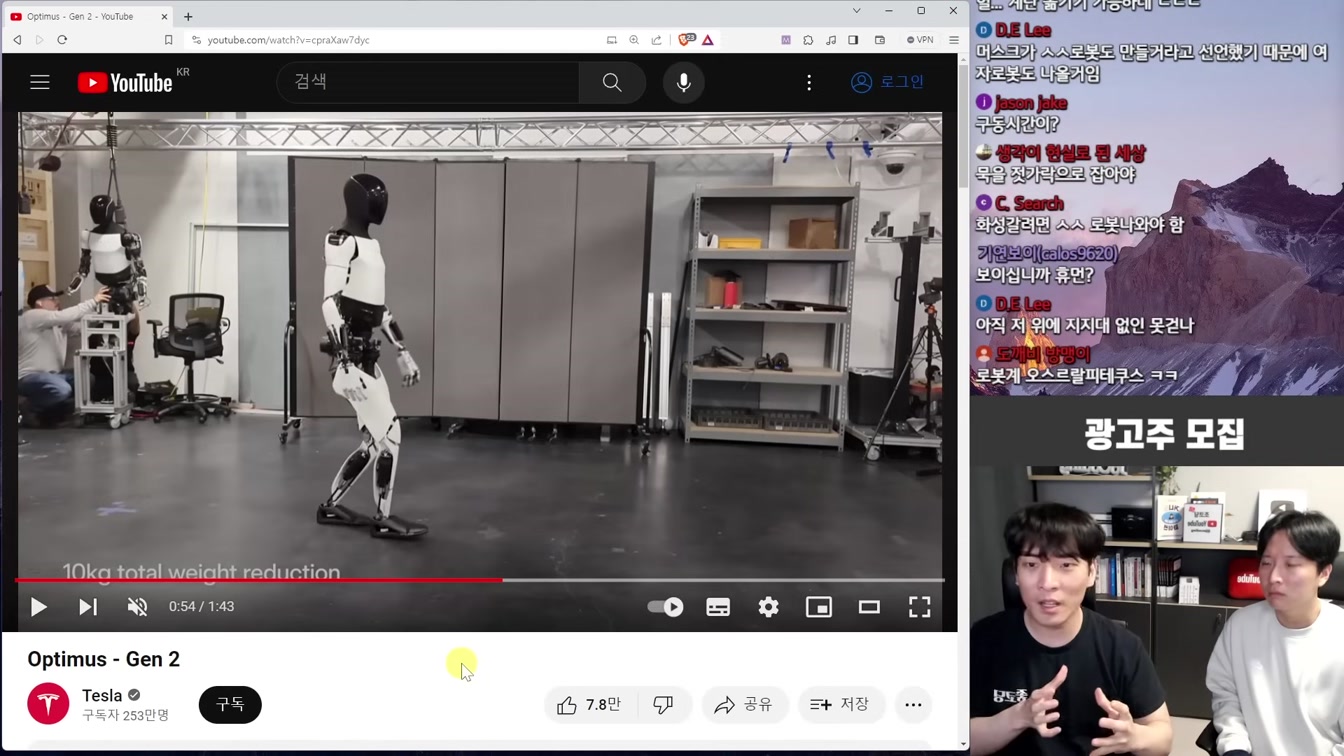Click chat username jason jake
The height and width of the screenshot is (756, 1344).
point(1030,103)
